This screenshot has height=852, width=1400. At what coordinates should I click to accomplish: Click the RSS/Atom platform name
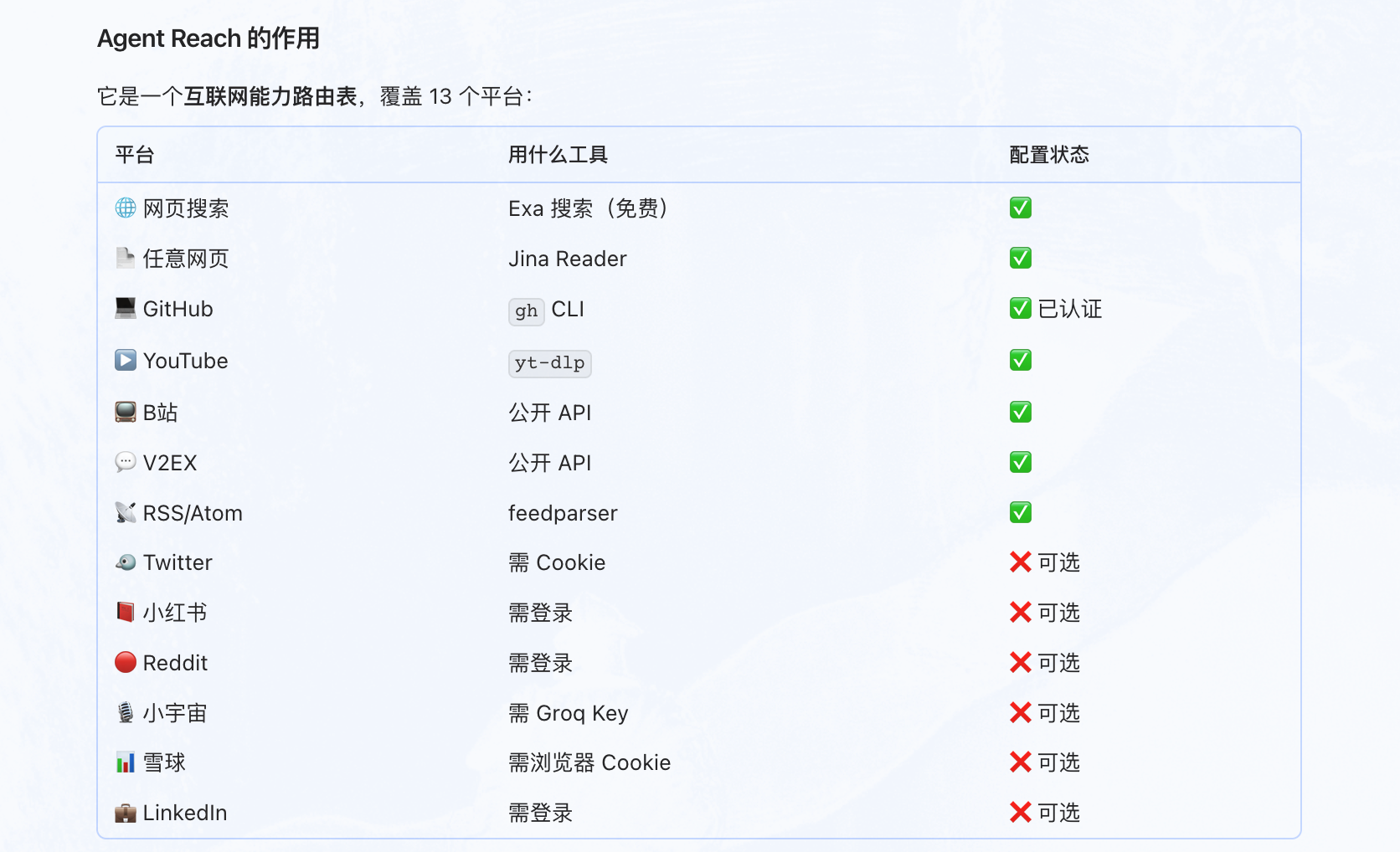193,513
